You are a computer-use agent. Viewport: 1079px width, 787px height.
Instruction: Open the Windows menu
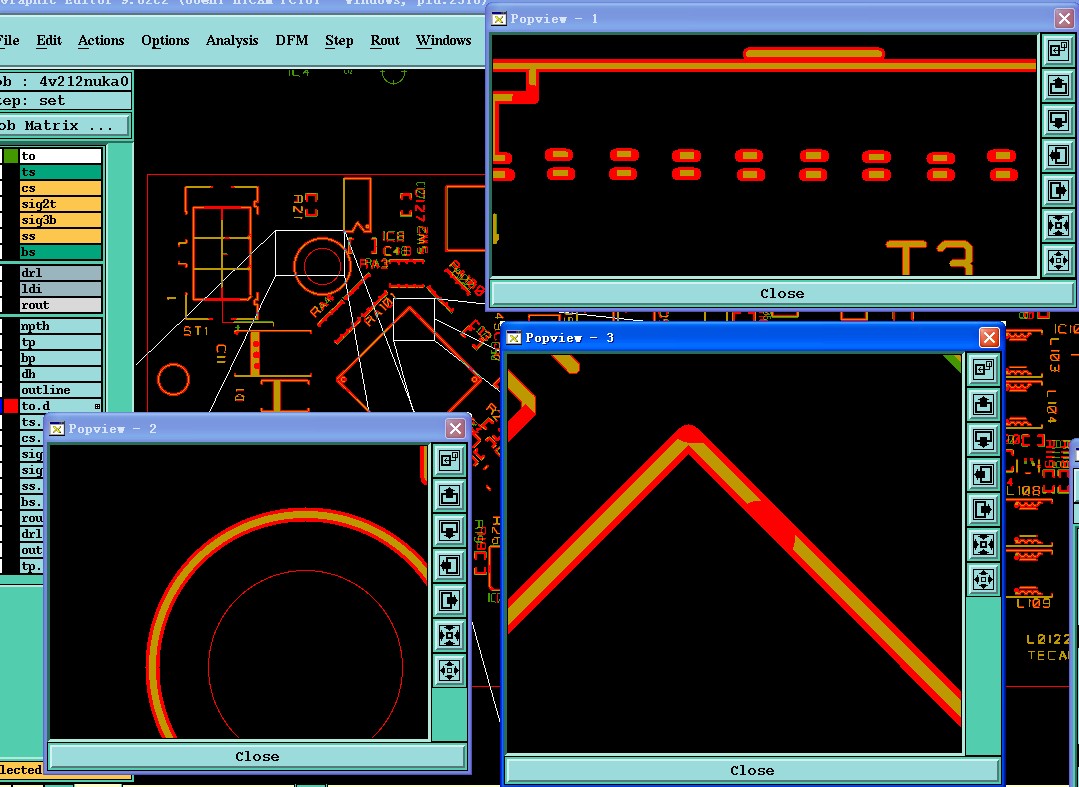click(x=444, y=41)
